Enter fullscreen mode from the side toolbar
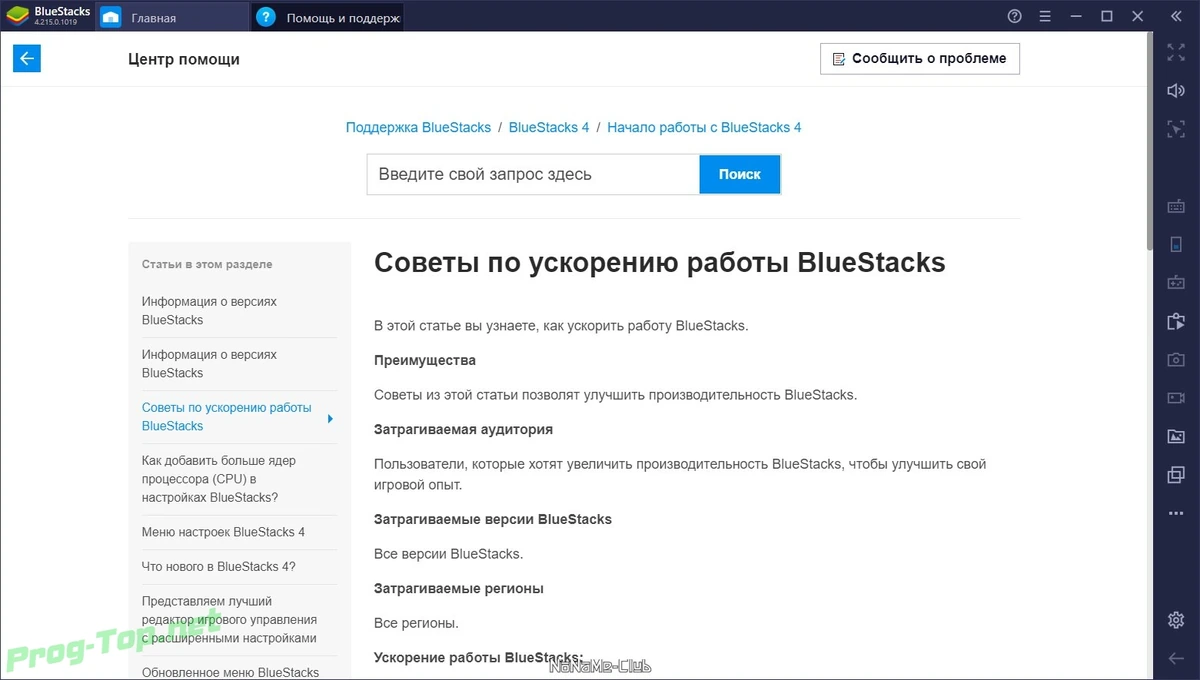Screen dimensions: 1200x680 pyautogui.click(x=1176, y=53)
